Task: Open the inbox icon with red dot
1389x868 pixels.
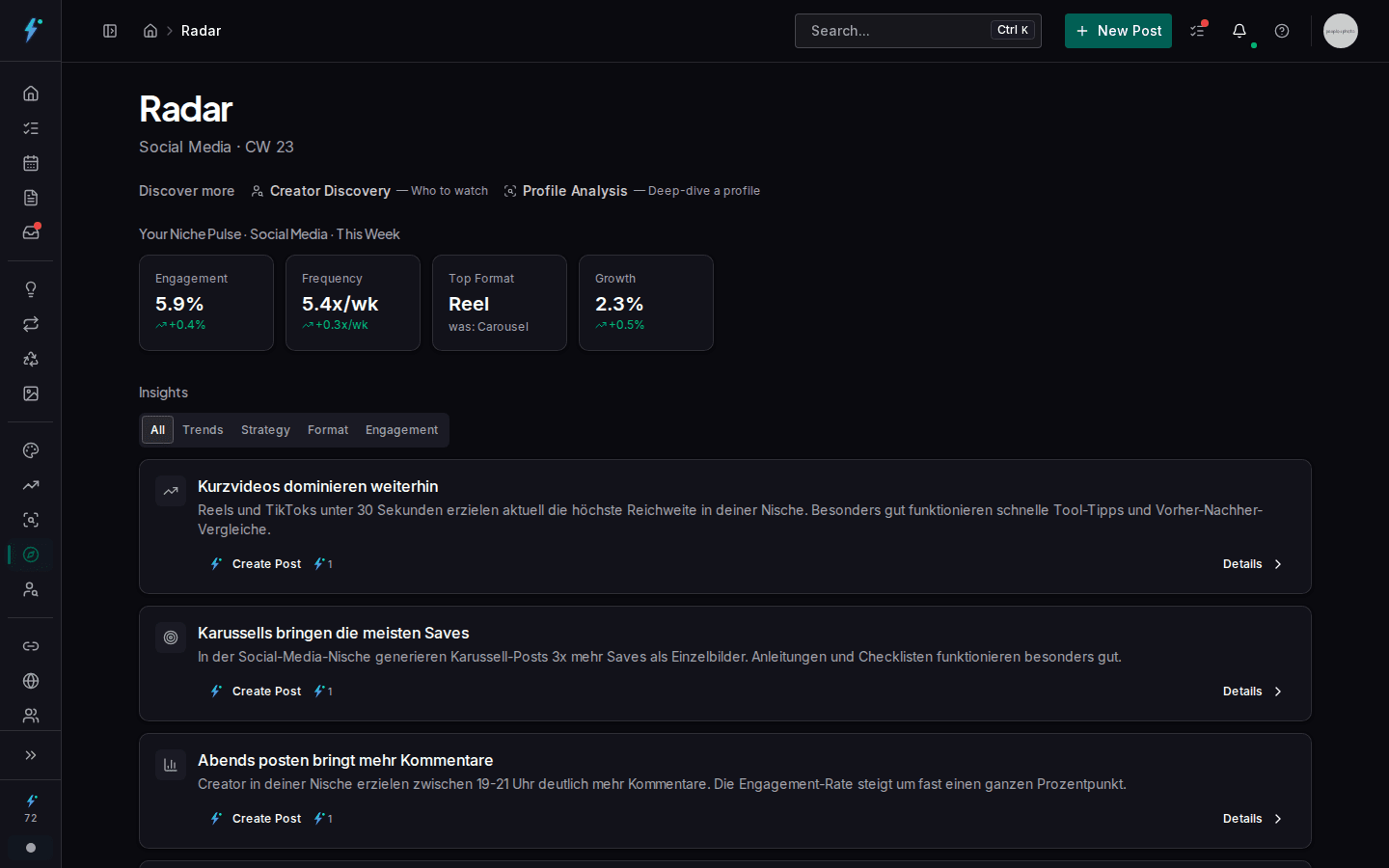Action: point(31,232)
